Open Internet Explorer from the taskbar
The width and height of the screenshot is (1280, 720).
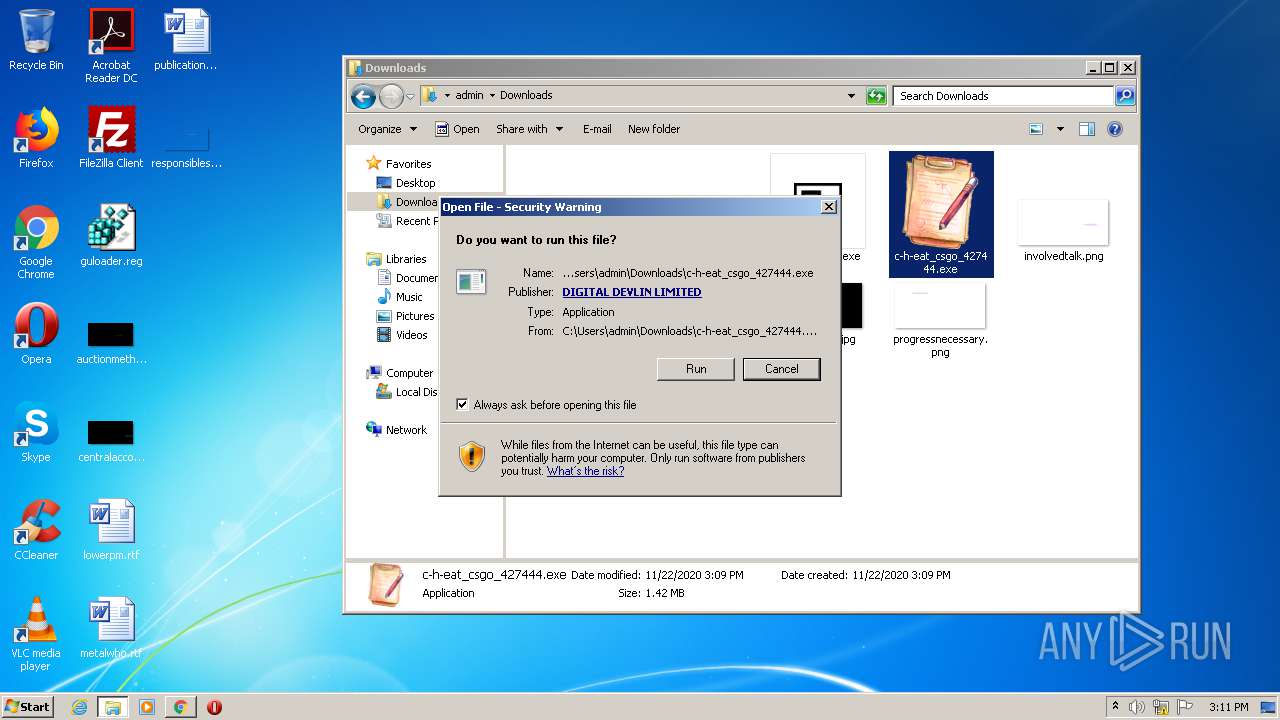point(79,707)
